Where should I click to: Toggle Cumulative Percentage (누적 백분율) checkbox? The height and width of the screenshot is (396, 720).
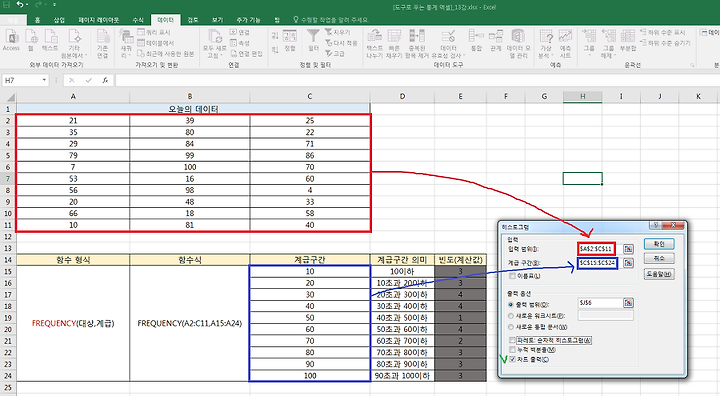pyautogui.click(x=512, y=350)
